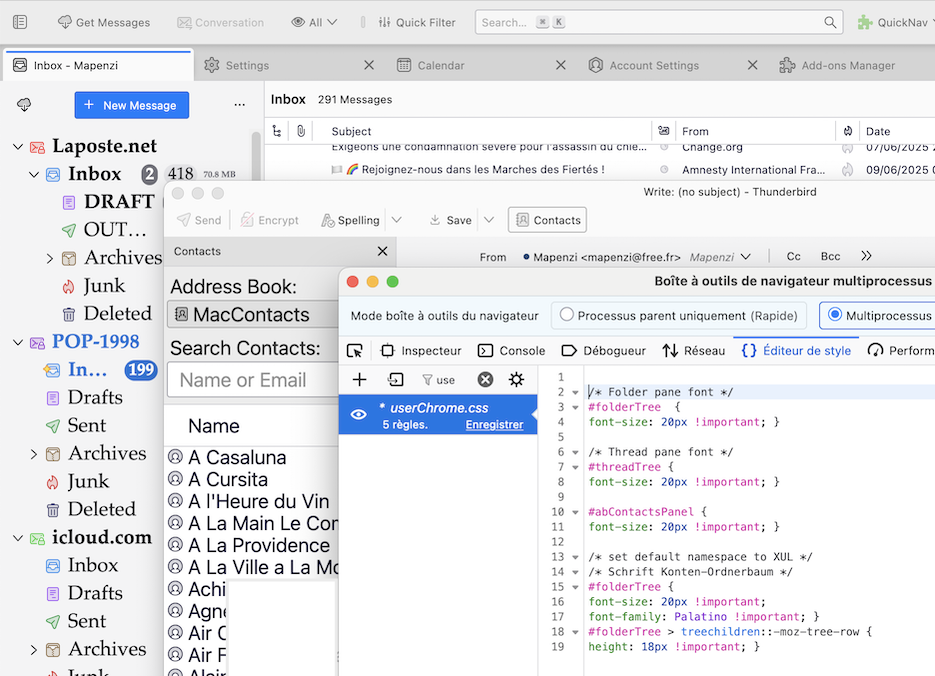The height and width of the screenshot is (676, 935).
Task: Clear the style sheet filter text
Action: click(x=485, y=380)
